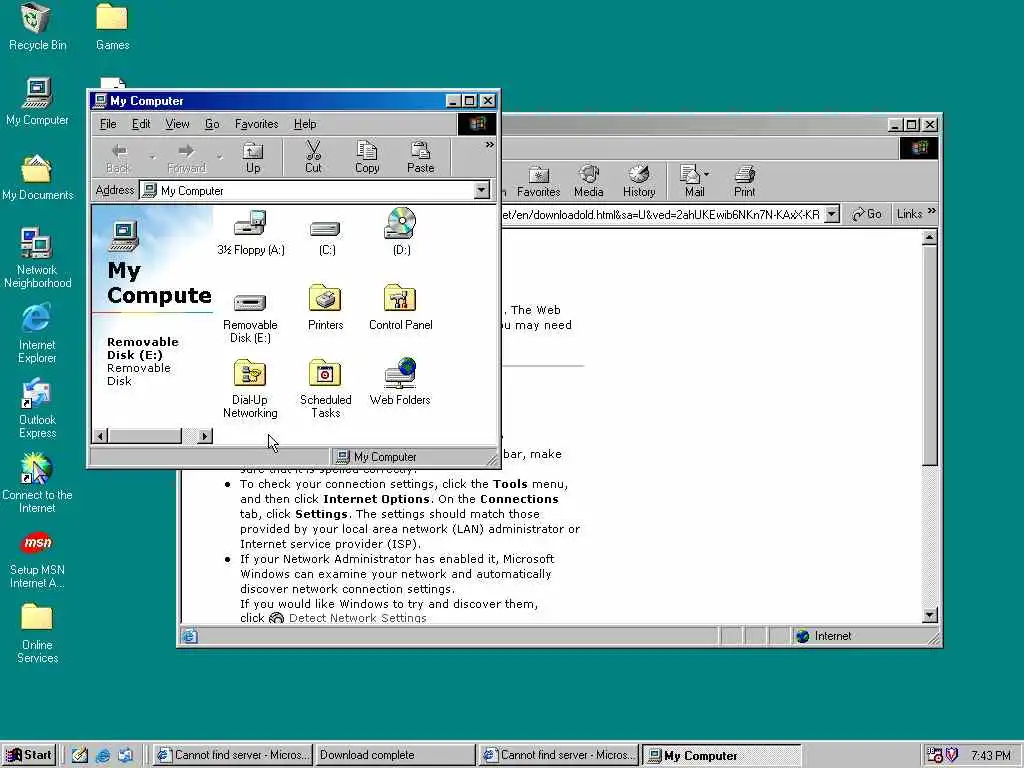The image size is (1024, 768).
Task: Click the Start button
Action: [x=29, y=755]
